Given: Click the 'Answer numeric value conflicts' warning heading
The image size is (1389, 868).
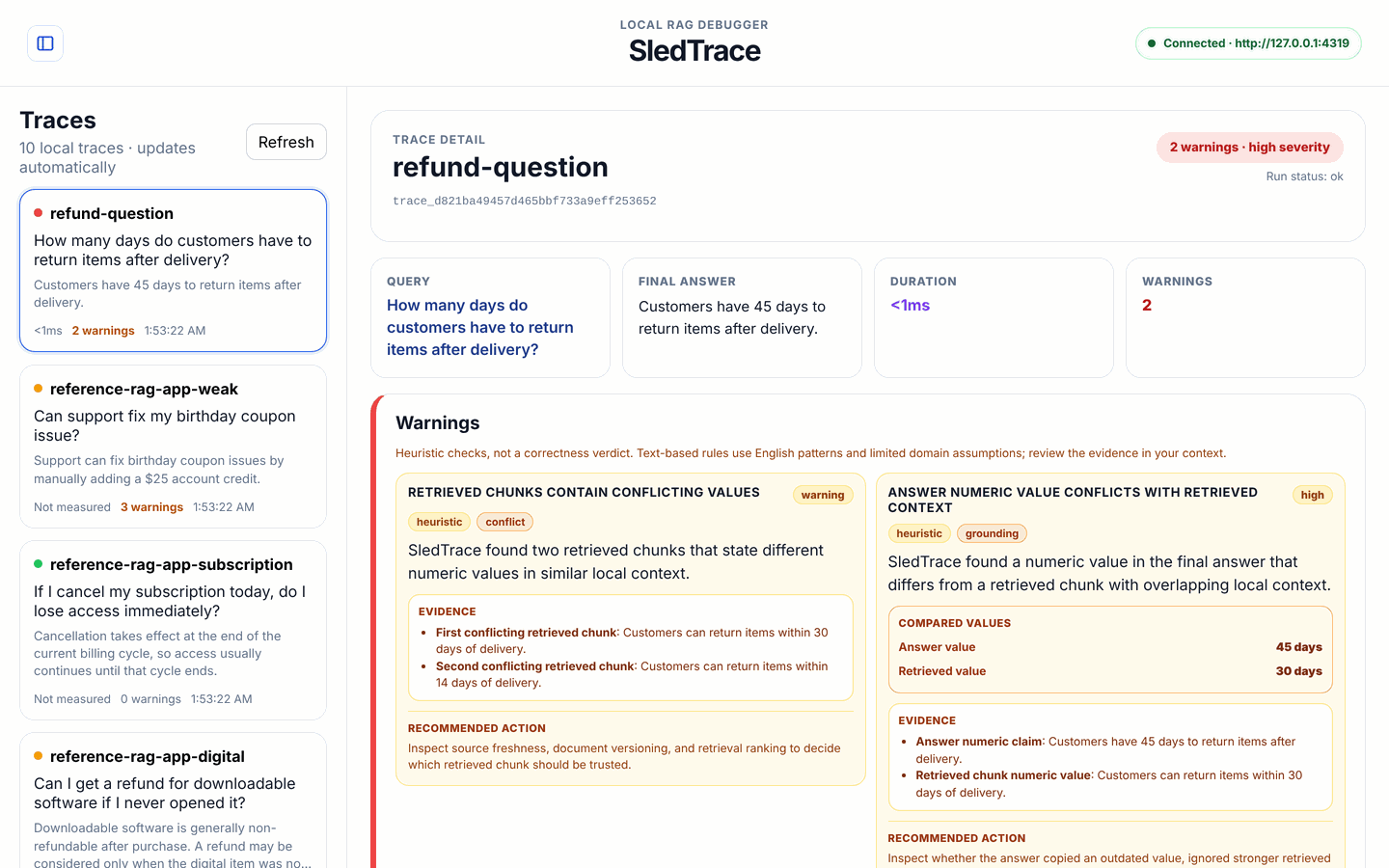Looking at the screenshot, I should 1073,501.
